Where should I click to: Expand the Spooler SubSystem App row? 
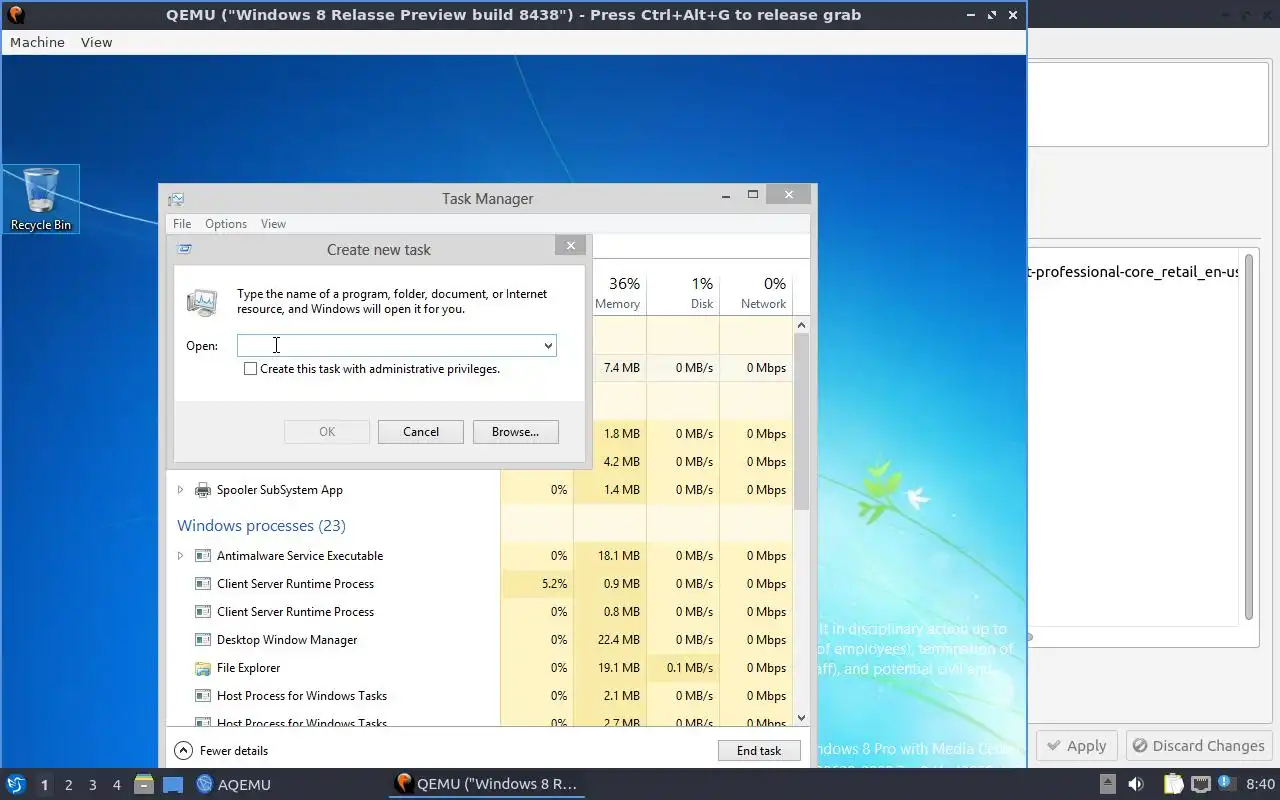(x=180, y=490)
